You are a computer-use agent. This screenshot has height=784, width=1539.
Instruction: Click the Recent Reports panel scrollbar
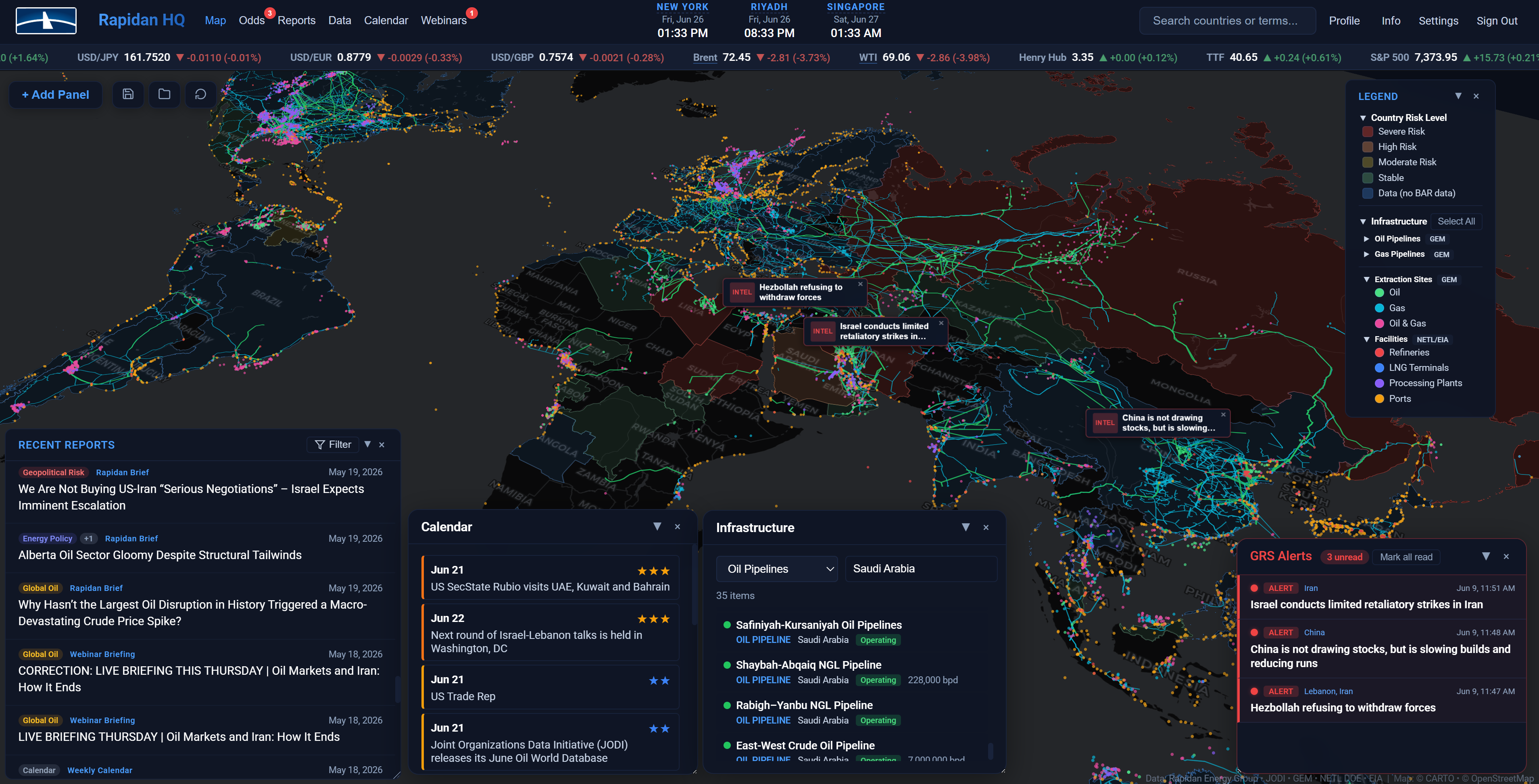tap(398, 689)
